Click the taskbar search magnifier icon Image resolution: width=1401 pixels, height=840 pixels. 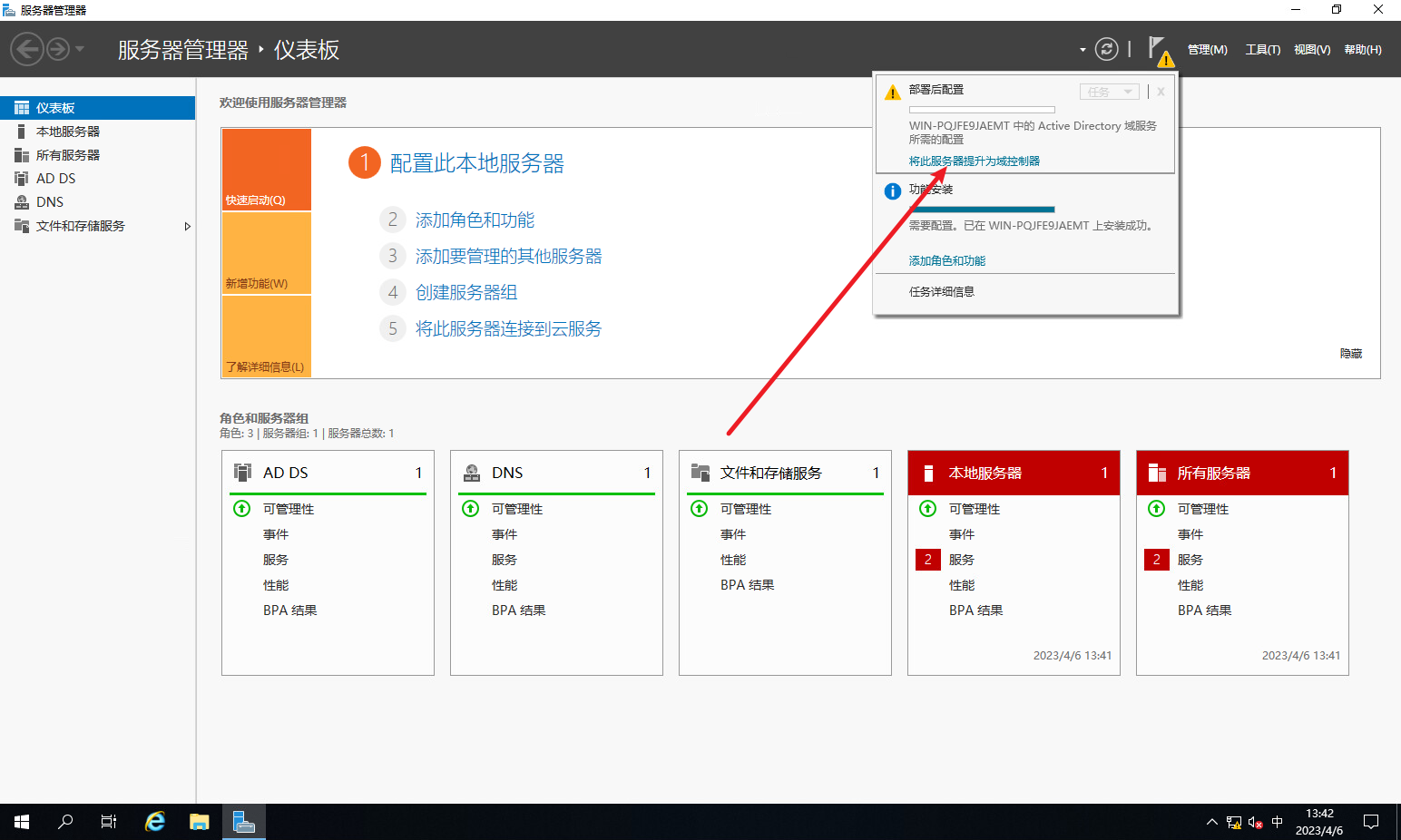(65, 822)
